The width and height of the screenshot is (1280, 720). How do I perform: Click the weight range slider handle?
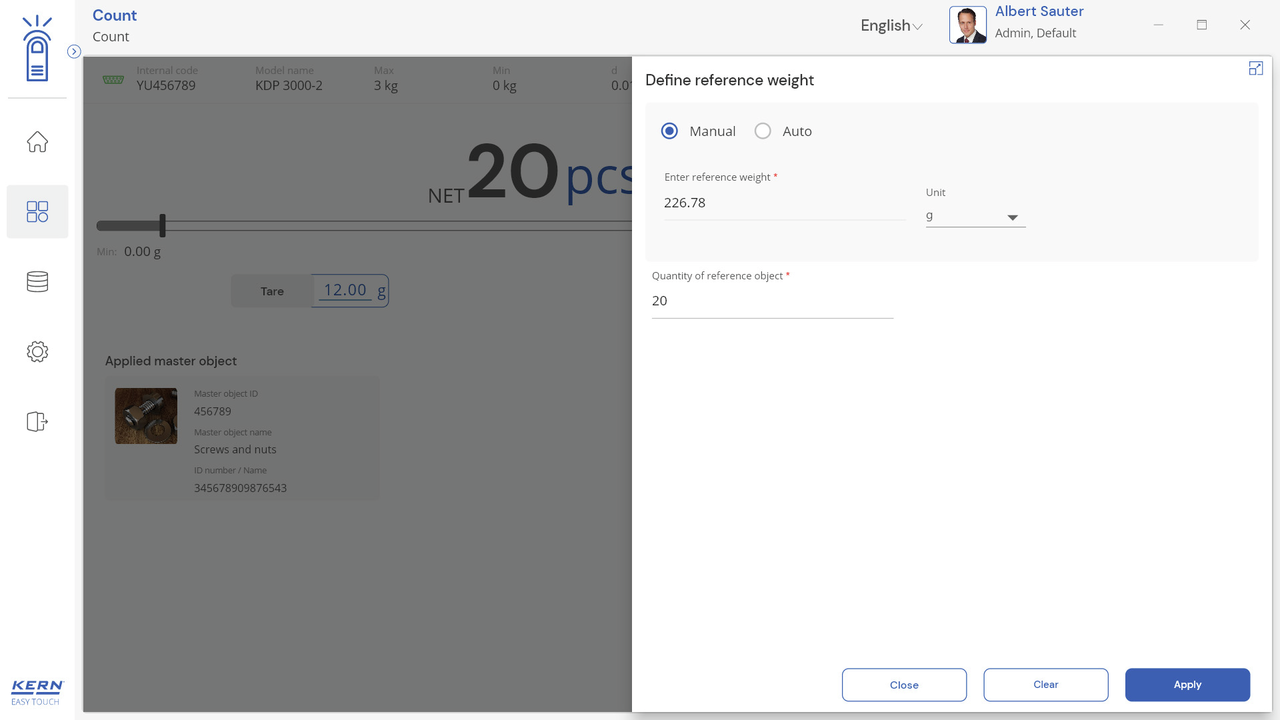(162, 226)
